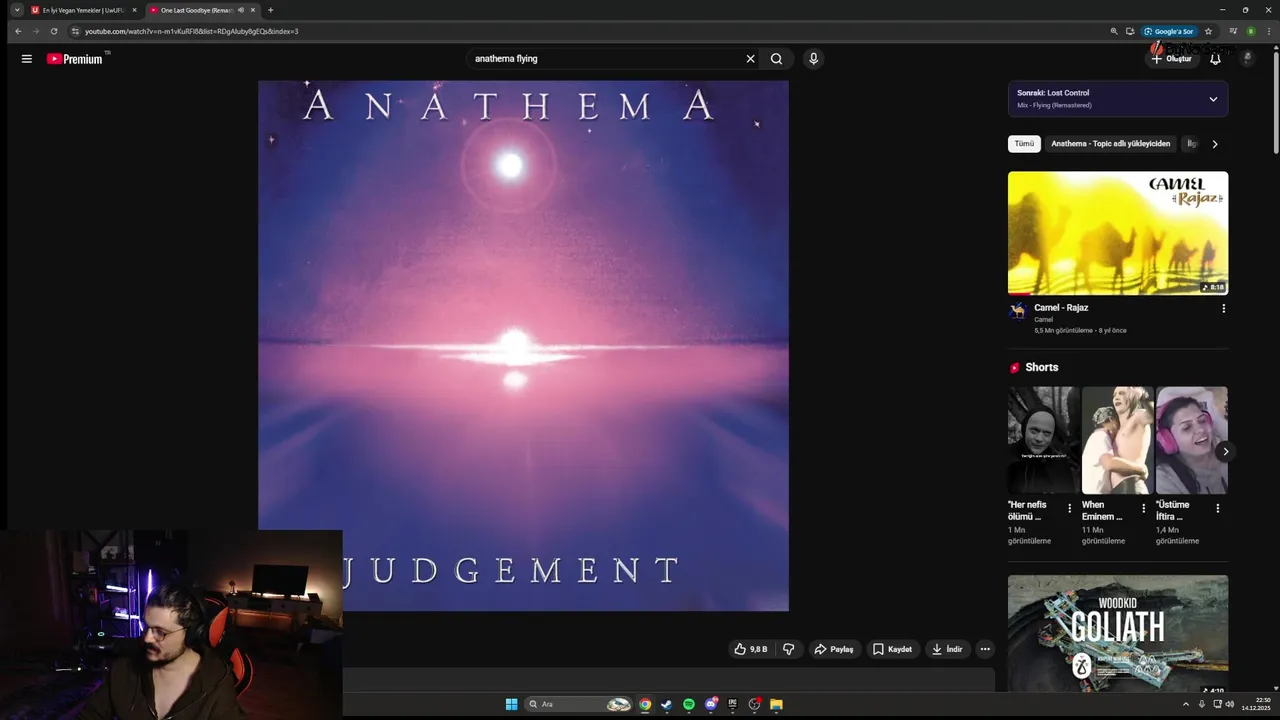Open the taskbar volume control
This screenshot has width=1280, height=720.
(1229, 704)
